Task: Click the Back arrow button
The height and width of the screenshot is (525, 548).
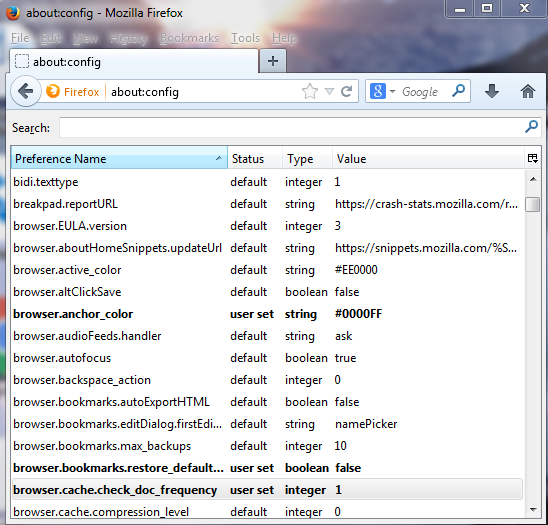Action: 26,92
